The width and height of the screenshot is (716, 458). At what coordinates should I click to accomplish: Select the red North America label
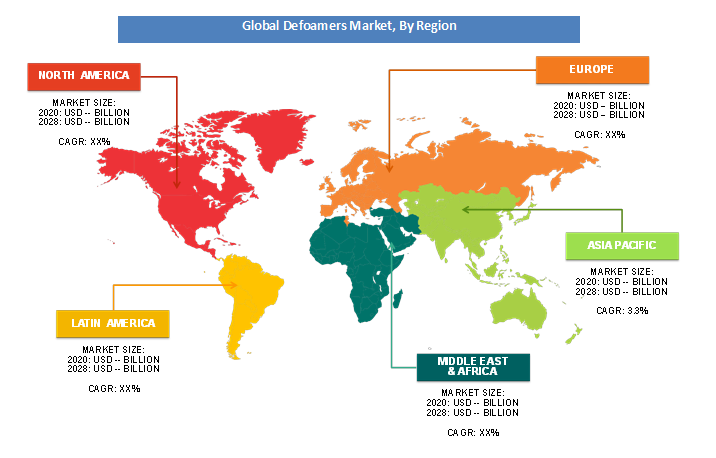pyautogui.click(x=84, y=75)
